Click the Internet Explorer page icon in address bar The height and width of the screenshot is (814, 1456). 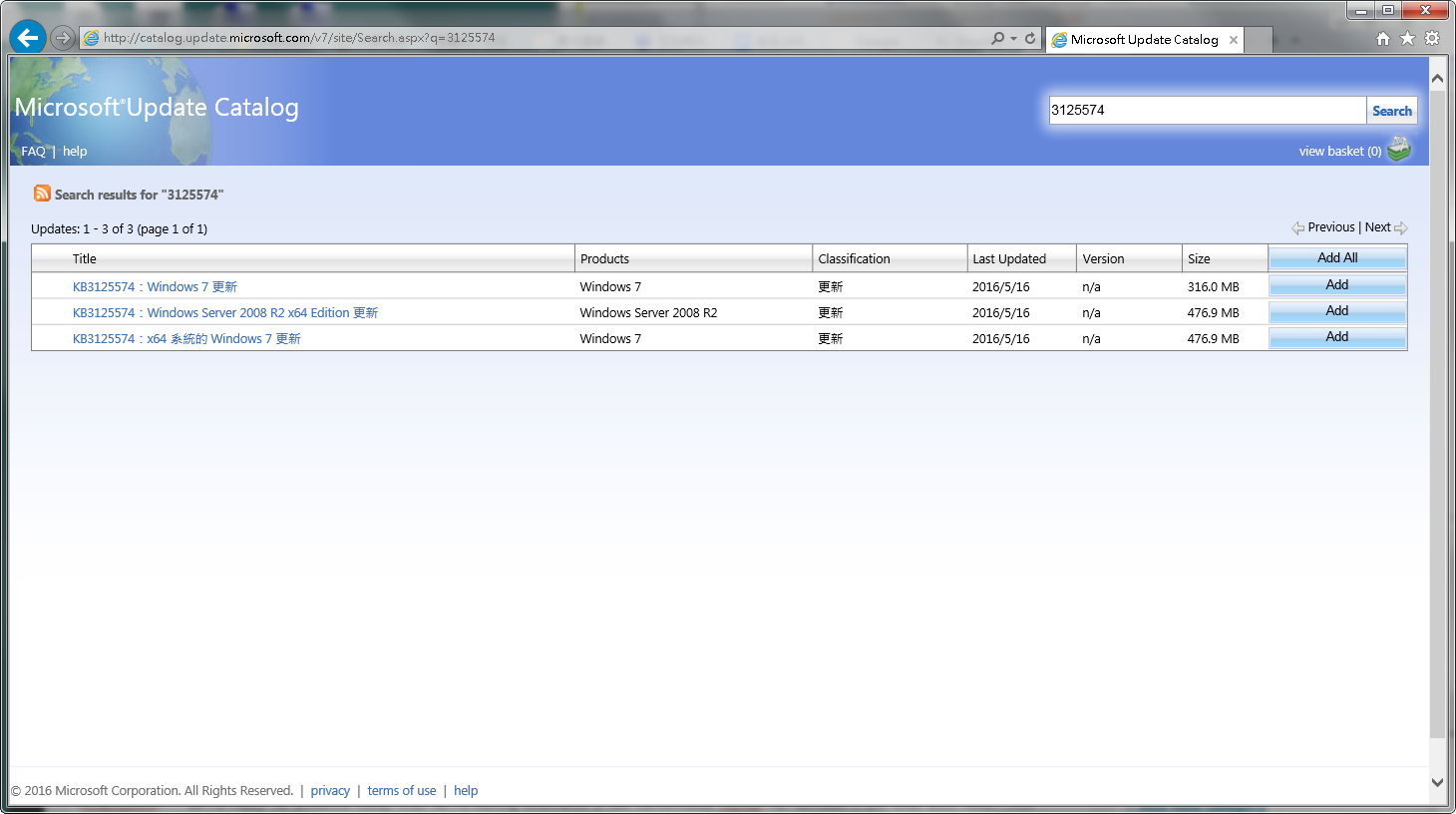pos(91,38)
